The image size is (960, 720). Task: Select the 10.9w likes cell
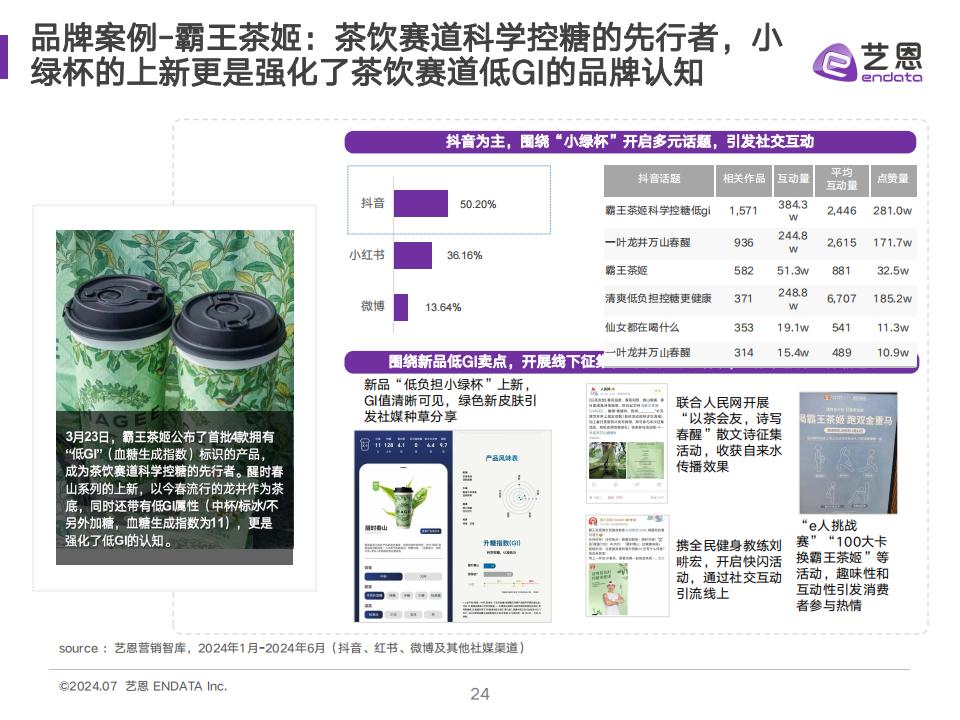893,353
